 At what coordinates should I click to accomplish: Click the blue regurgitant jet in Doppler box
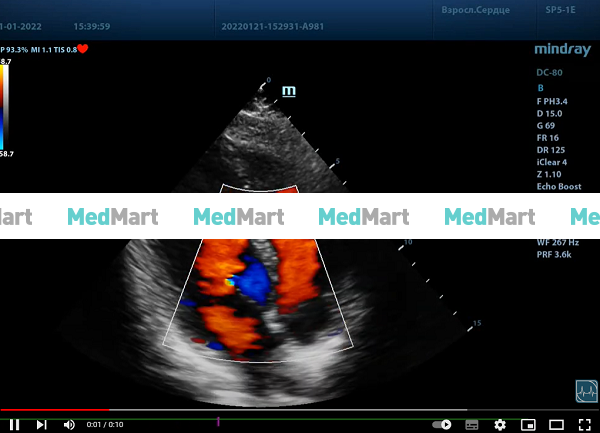(x=253, y=281)
